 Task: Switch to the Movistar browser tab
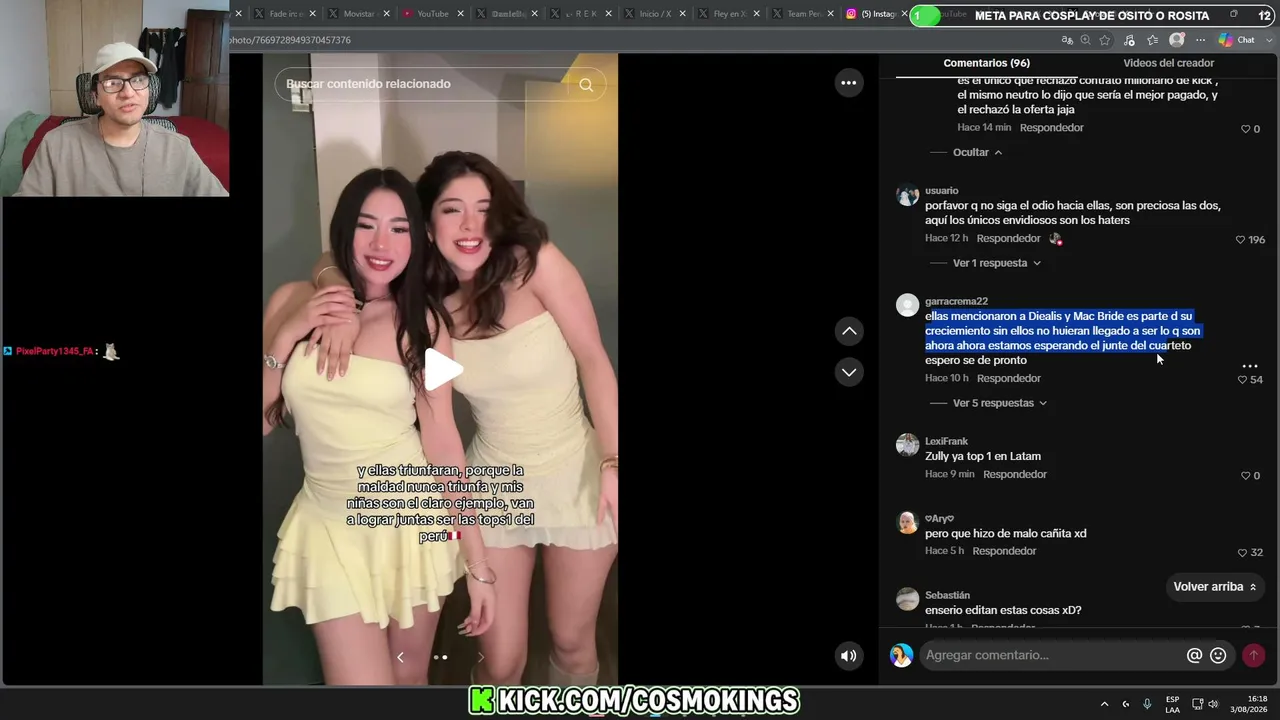(358, 14)
